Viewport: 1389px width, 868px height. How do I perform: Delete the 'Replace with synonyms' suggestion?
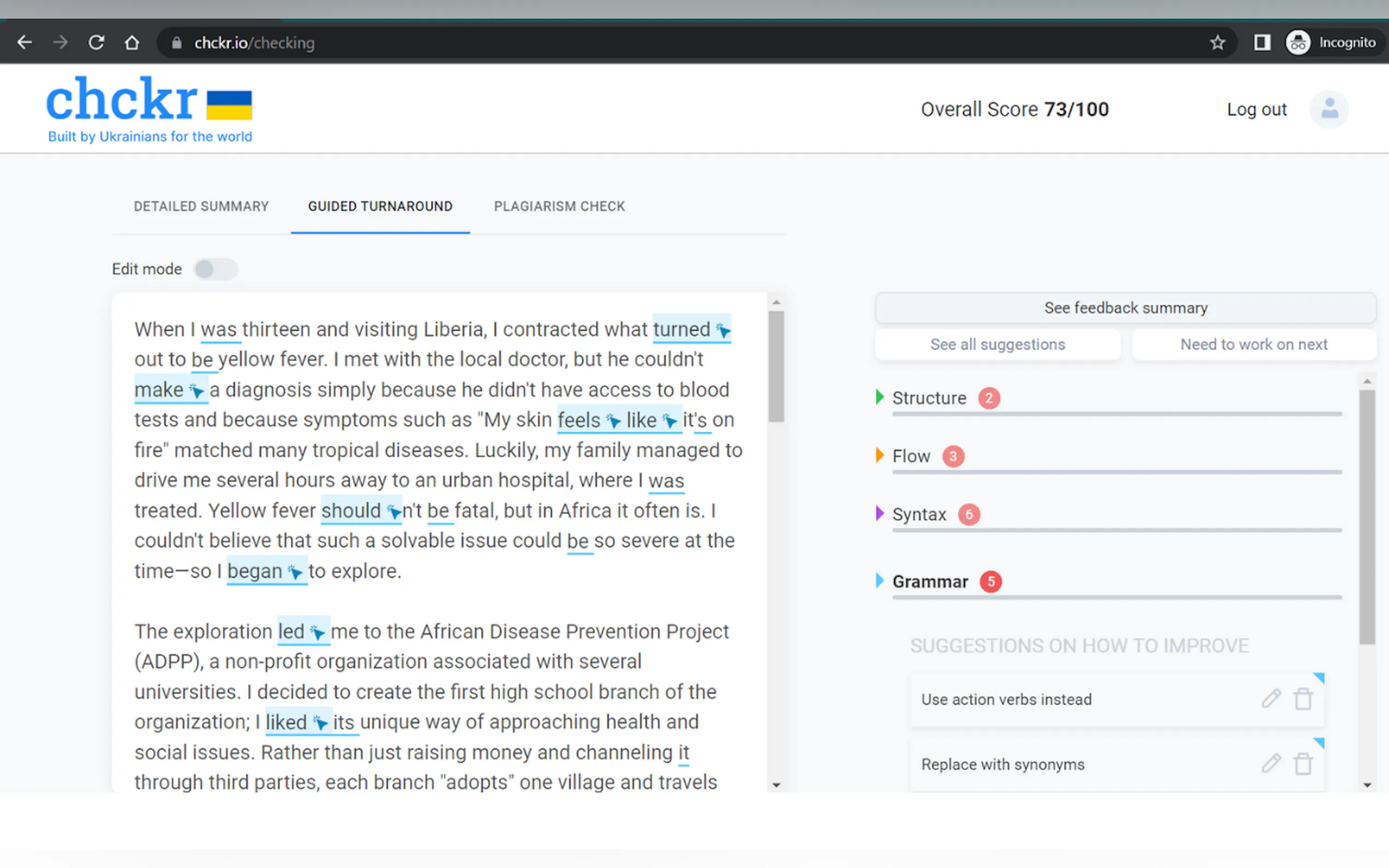[x=1302, y=764]
